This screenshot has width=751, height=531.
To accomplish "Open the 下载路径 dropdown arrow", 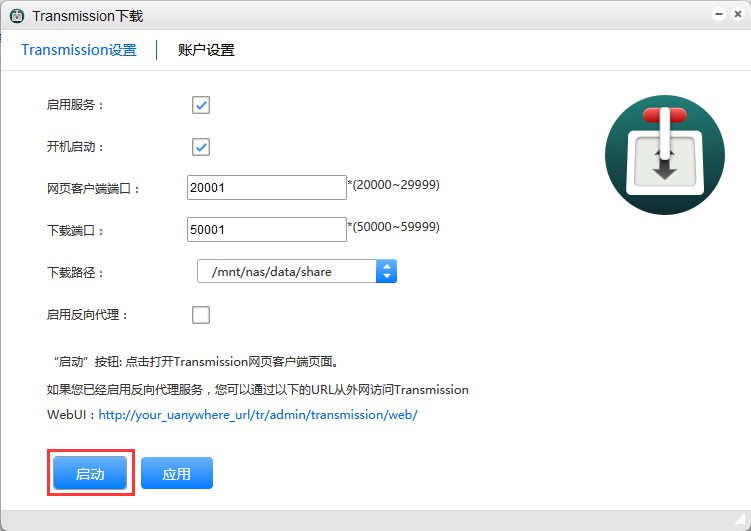I will pyautogui.click(x=387, y=271).
